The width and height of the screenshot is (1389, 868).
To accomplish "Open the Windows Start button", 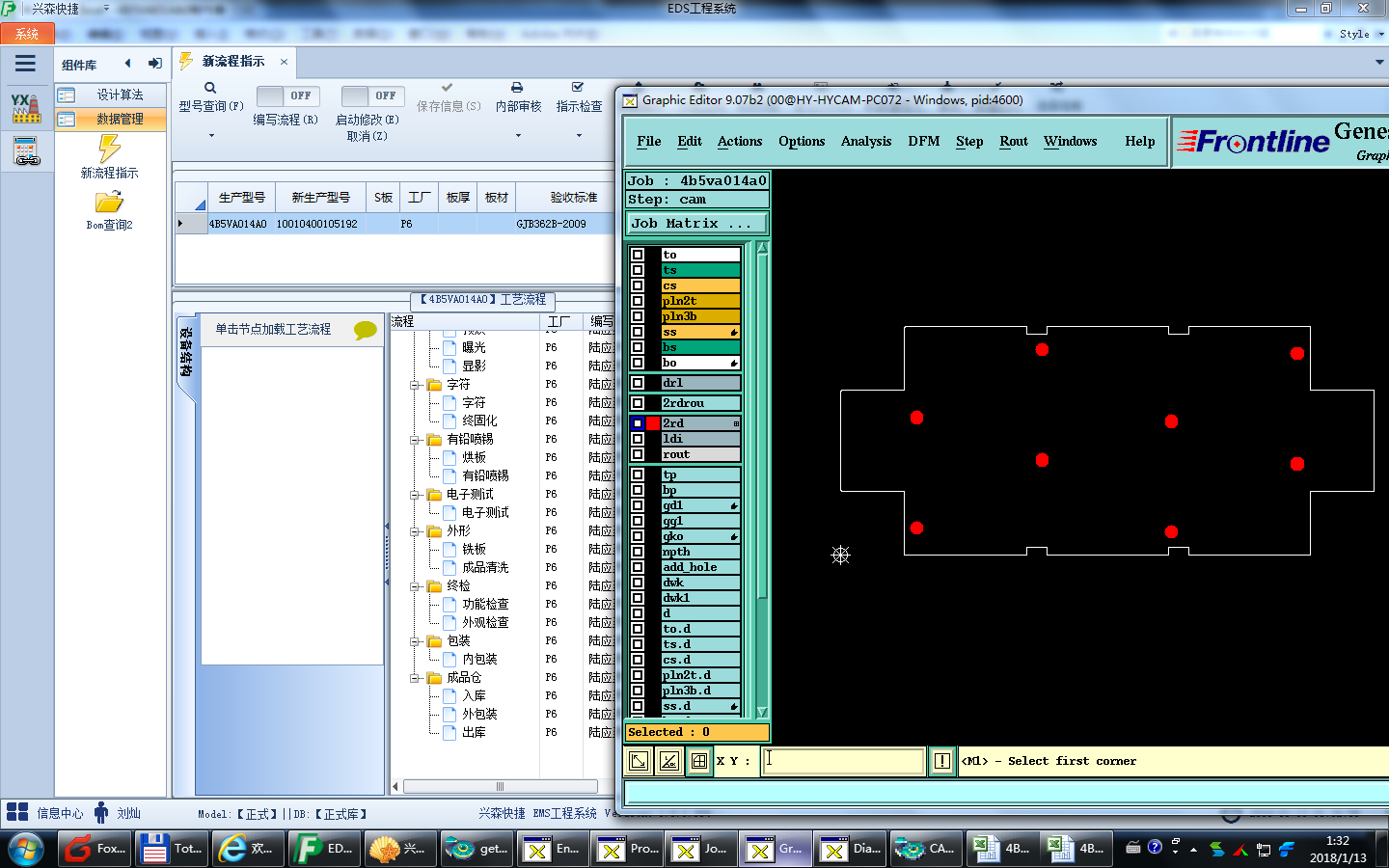I will (x=26, y=849).
